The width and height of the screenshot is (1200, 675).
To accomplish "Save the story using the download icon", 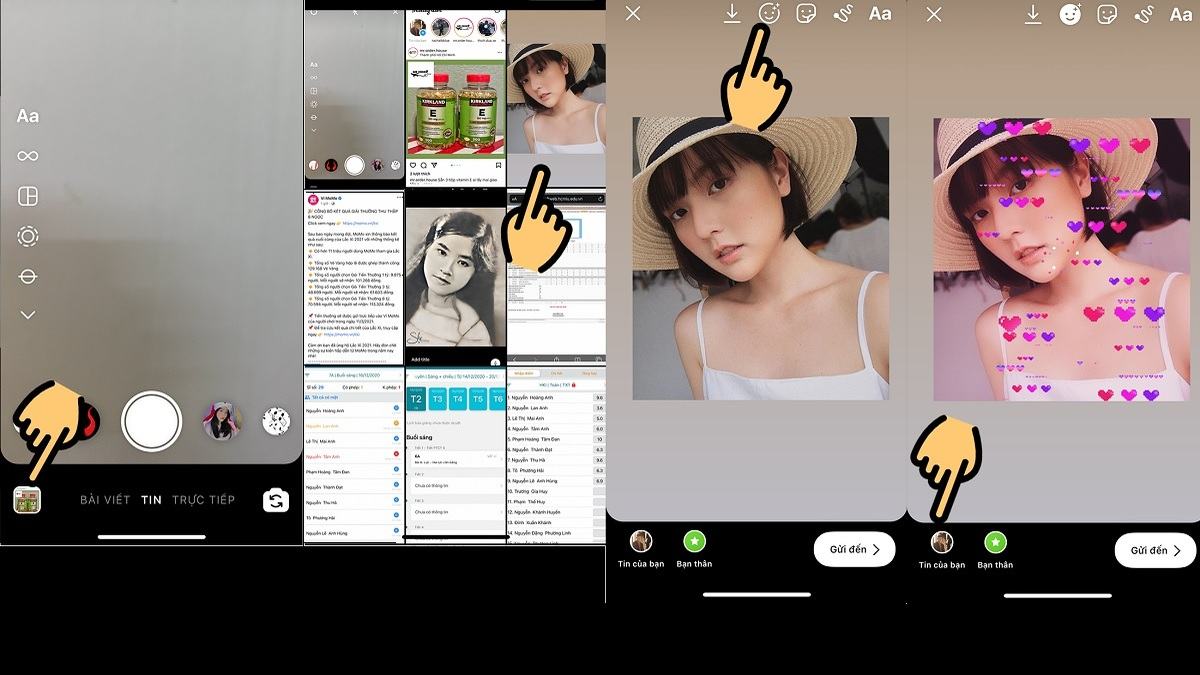I will (732, 14).
